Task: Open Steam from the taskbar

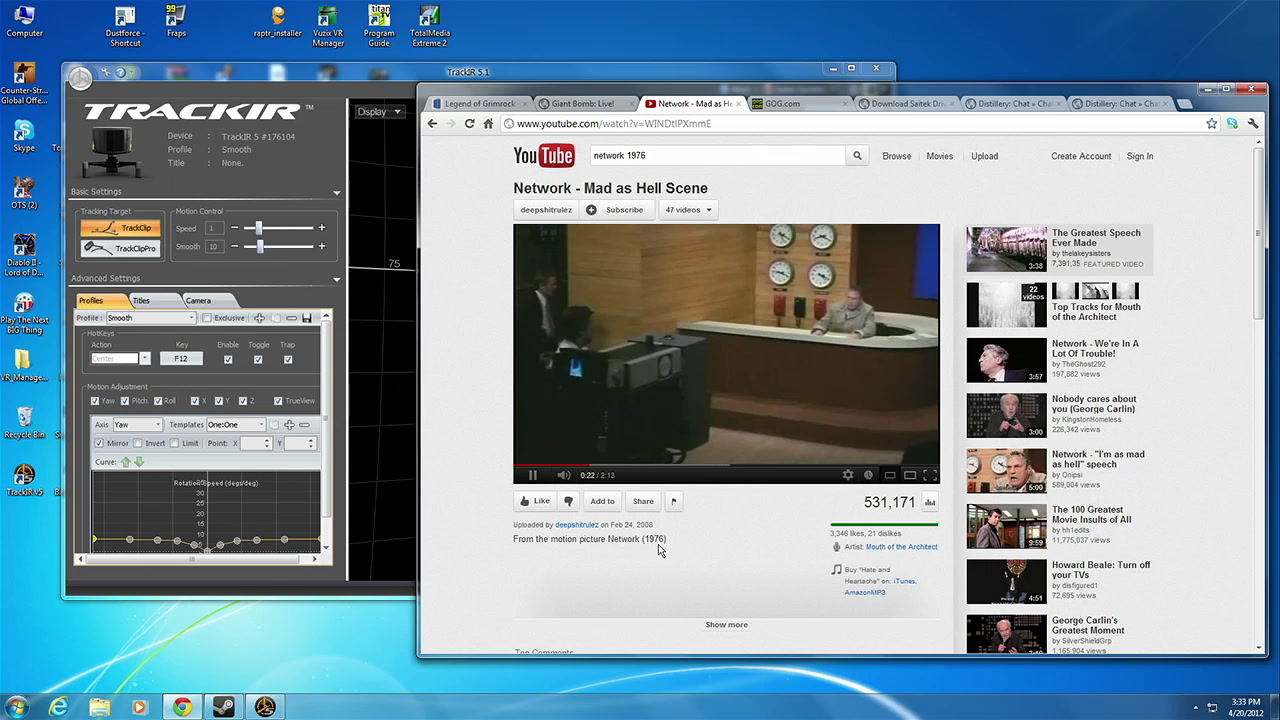Action: [x=222, y=707]
